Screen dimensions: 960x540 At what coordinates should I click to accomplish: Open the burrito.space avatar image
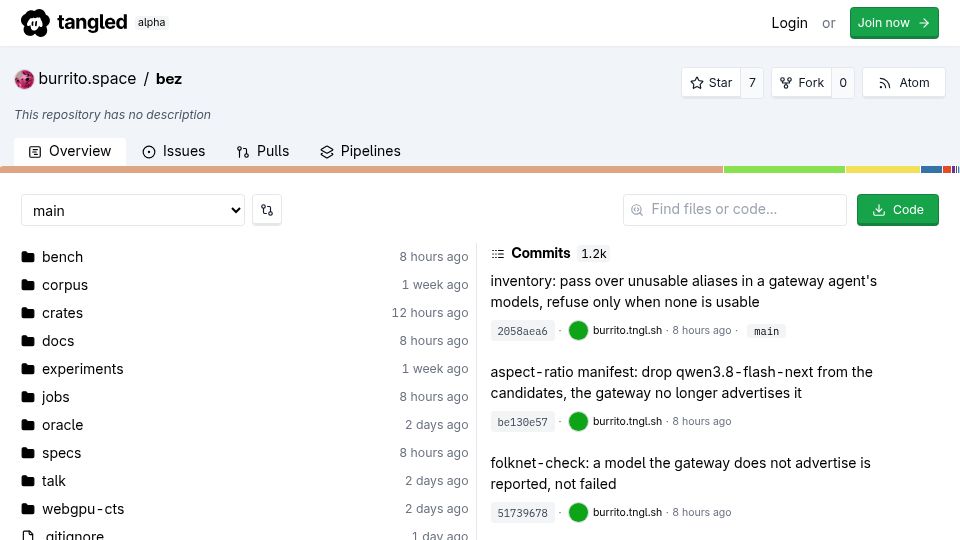[24, 80]
